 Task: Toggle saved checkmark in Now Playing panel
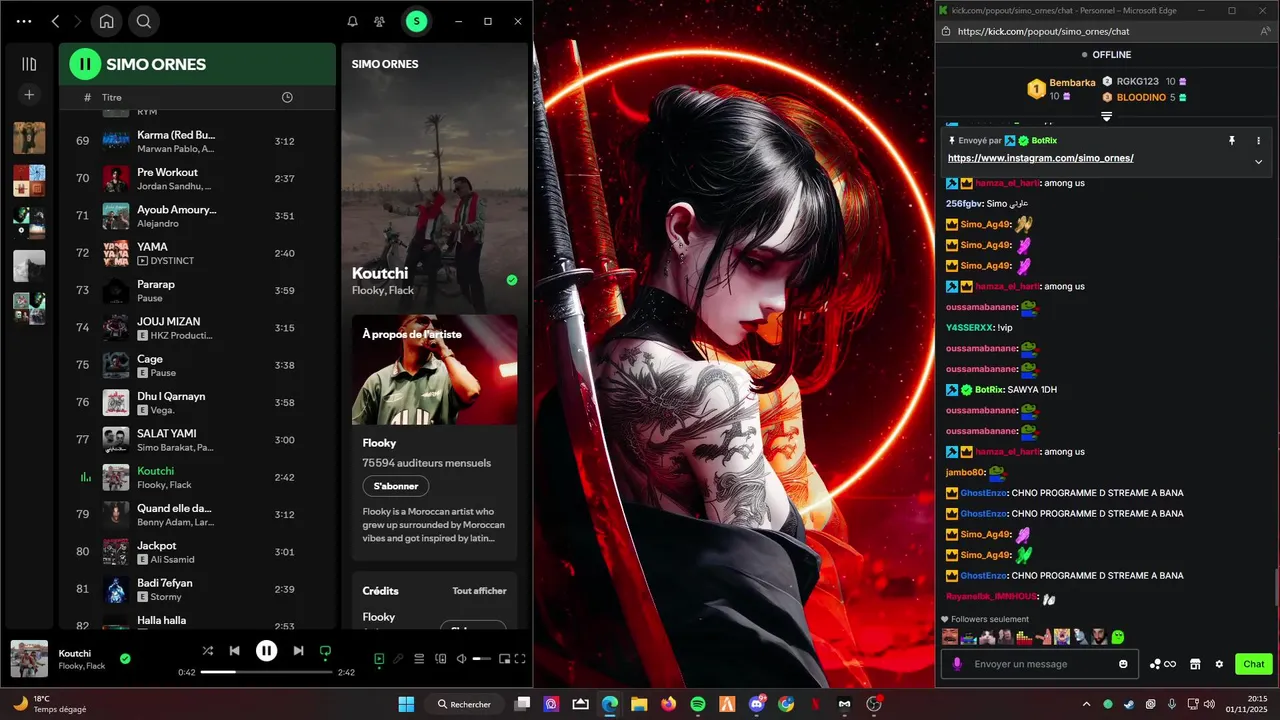coord(512,281)
